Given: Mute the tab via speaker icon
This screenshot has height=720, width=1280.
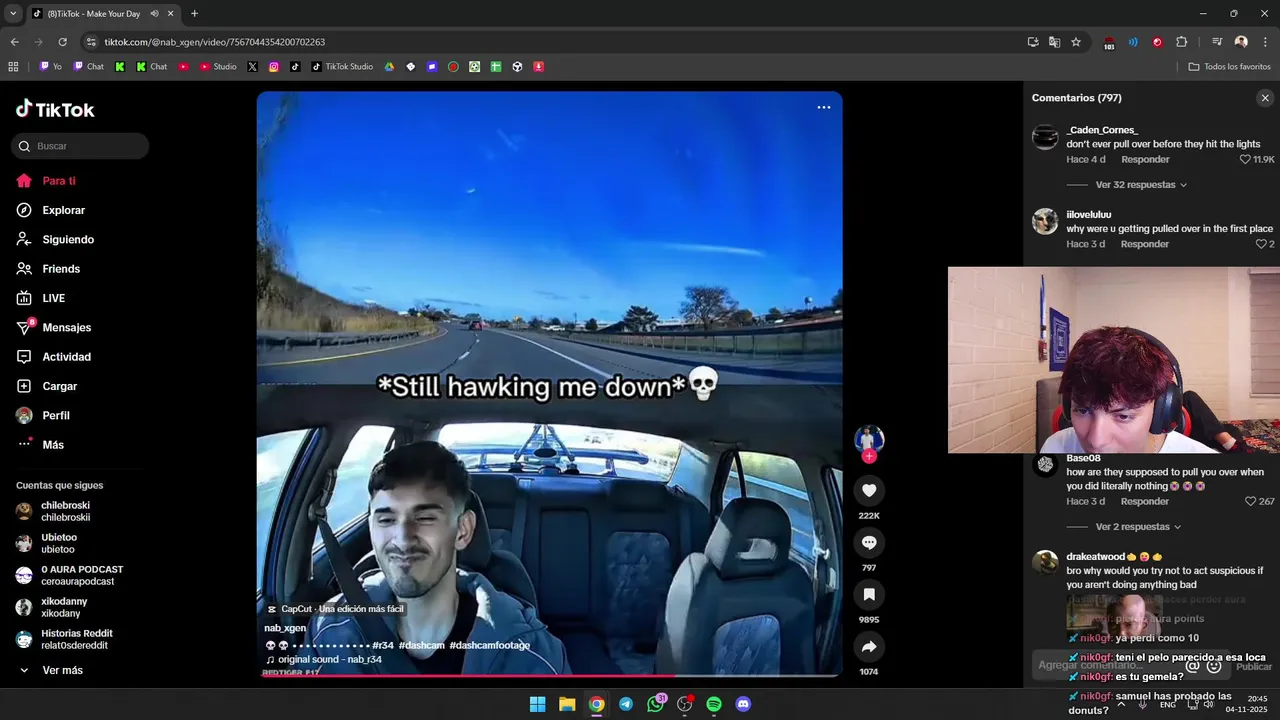Looking at the screenshot, I should click(155, 13).
